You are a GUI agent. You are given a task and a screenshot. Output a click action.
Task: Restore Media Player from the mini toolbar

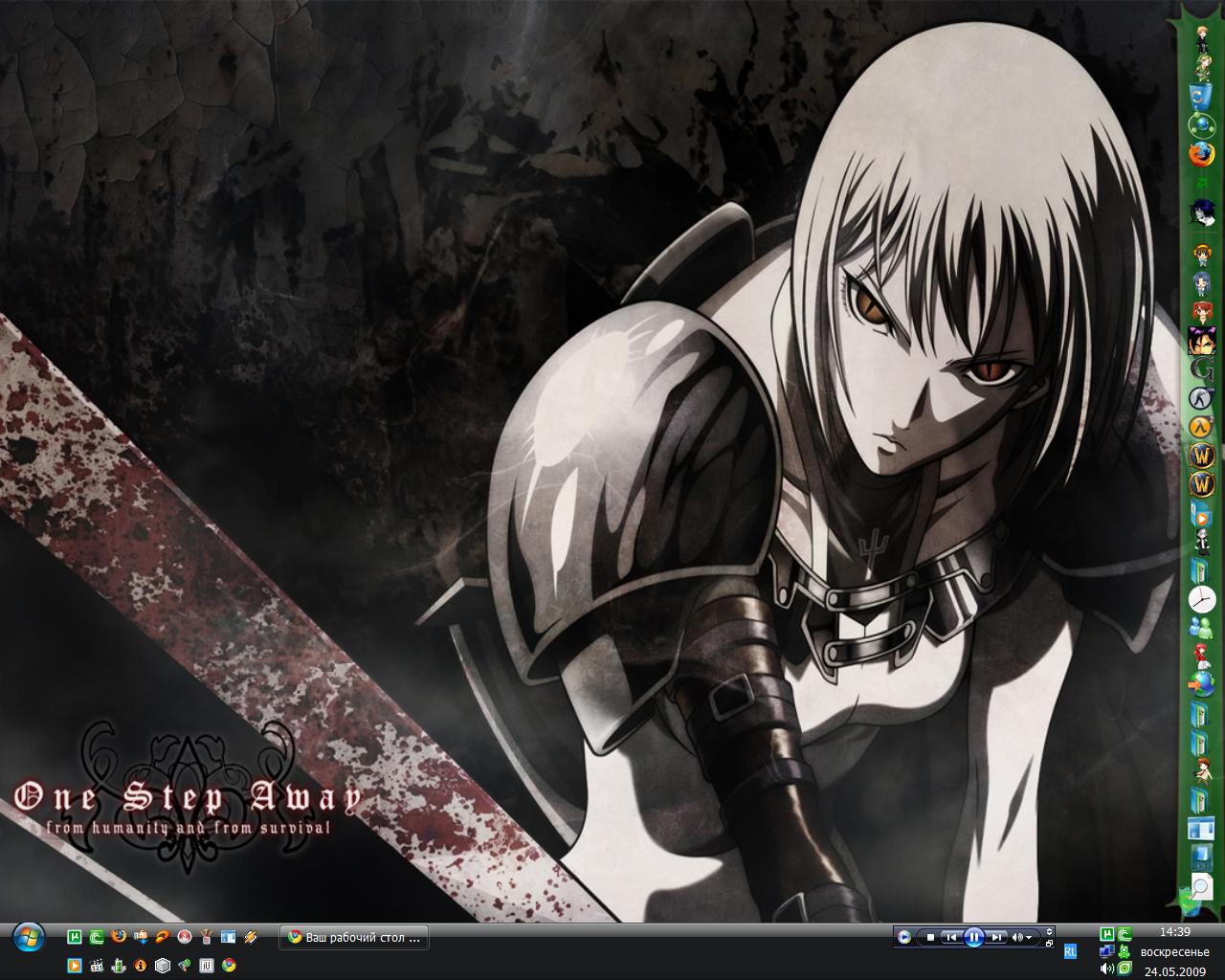click(1049, 943)
